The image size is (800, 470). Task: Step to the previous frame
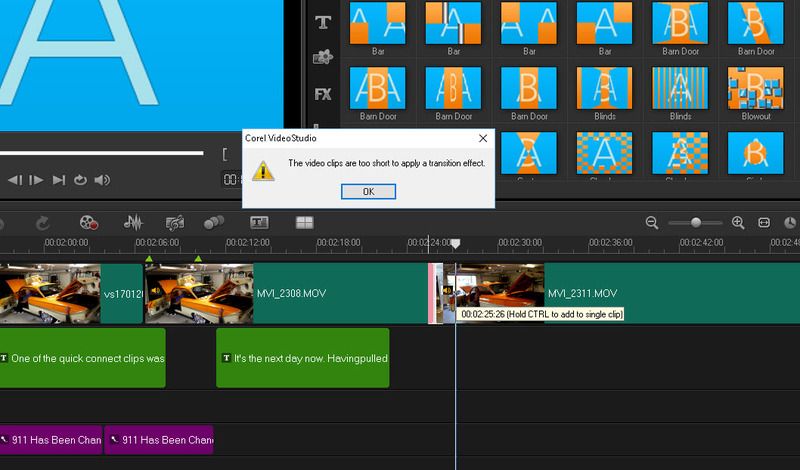15,180
